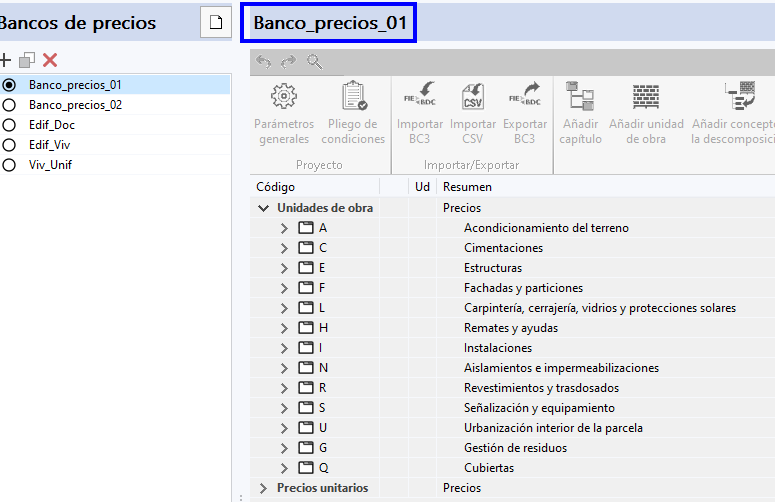Select Remates y ayudas row text

tap(511, 328)
